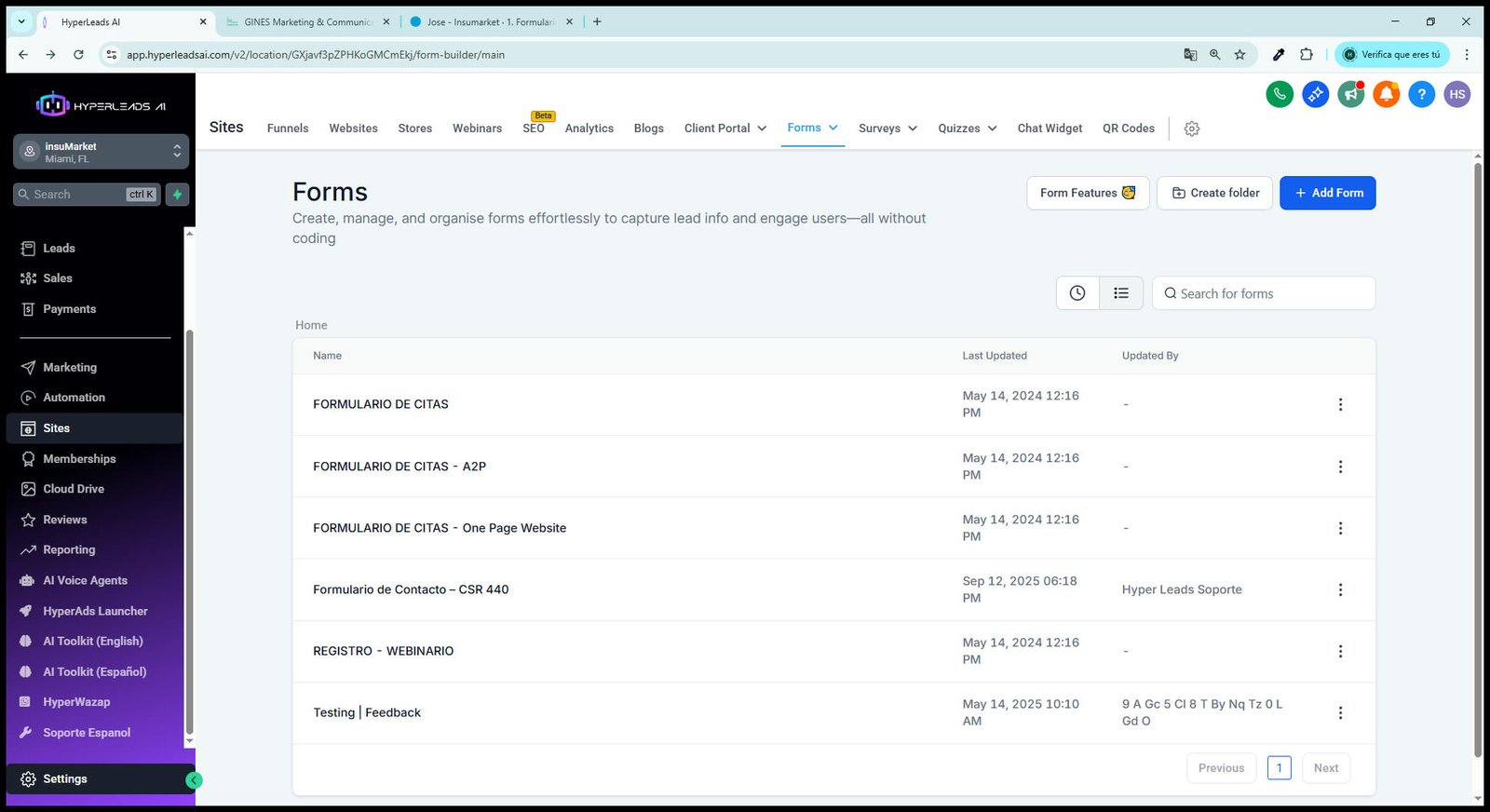Click the green lightning quick actions icon
1490x812 pixels.
(x=177, y=194)
